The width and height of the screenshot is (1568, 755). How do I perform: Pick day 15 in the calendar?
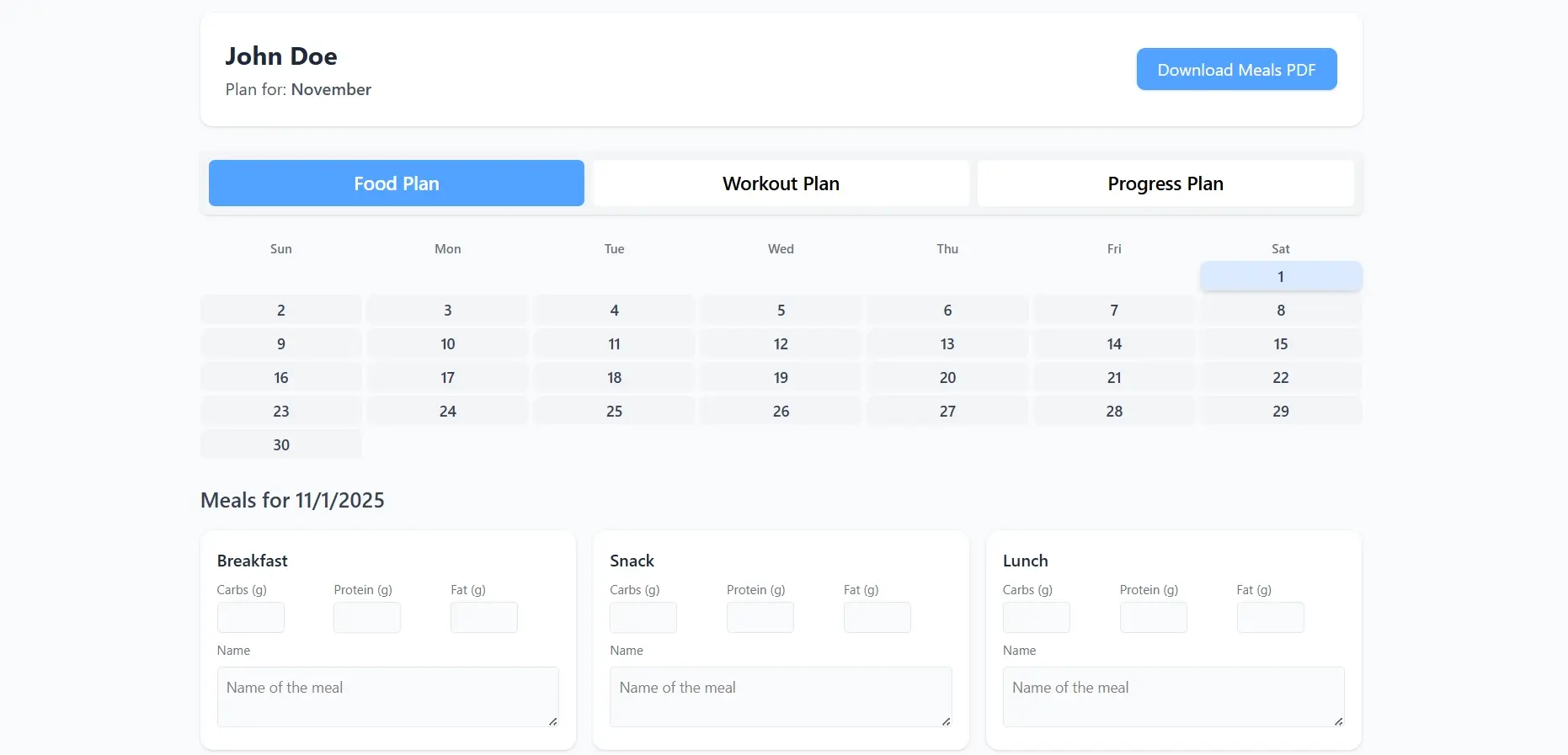(1280, 344)
